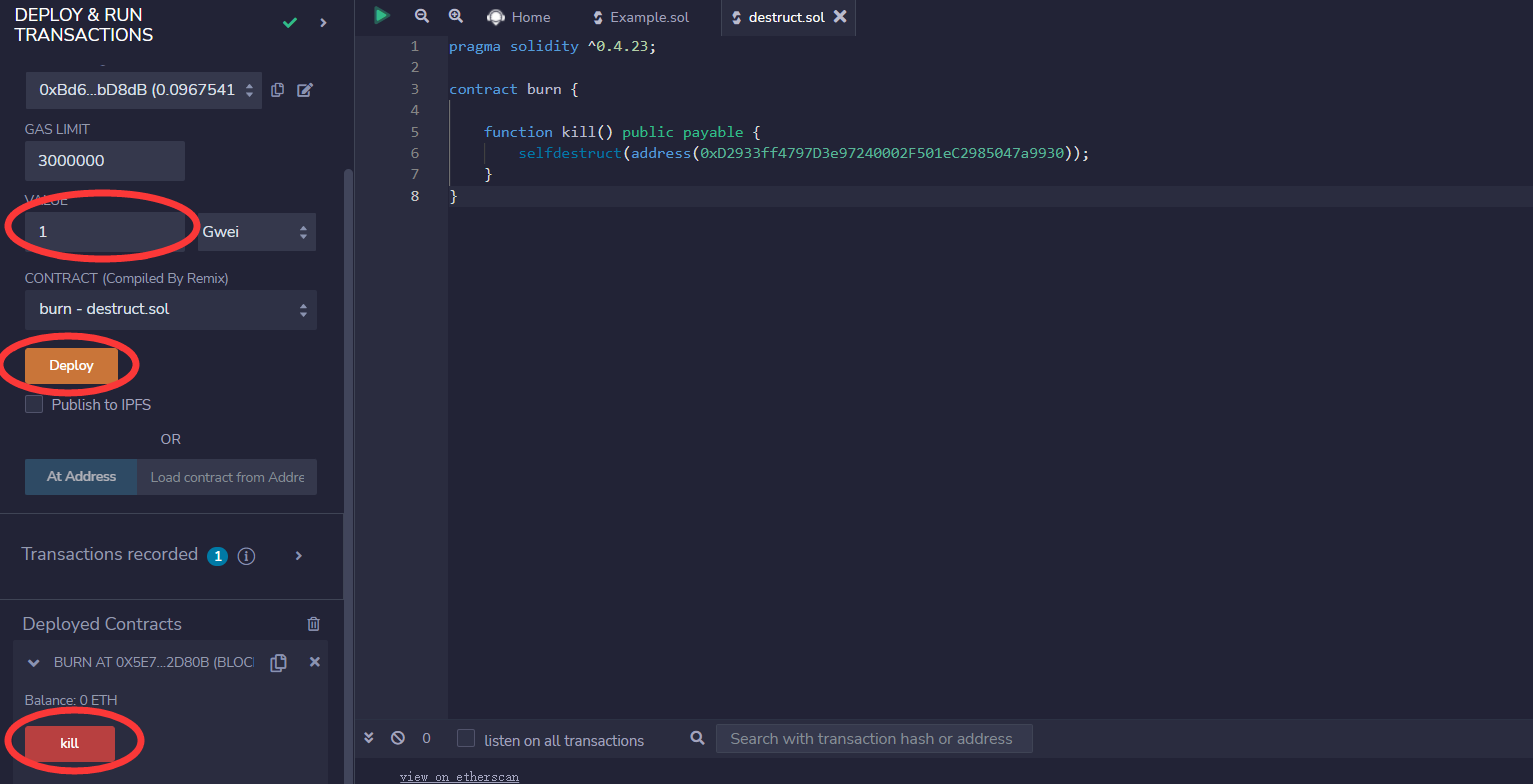Click the trash icon to clear deployed contracts
This screenshot has height=784, width=1533.
pos(314,624)
